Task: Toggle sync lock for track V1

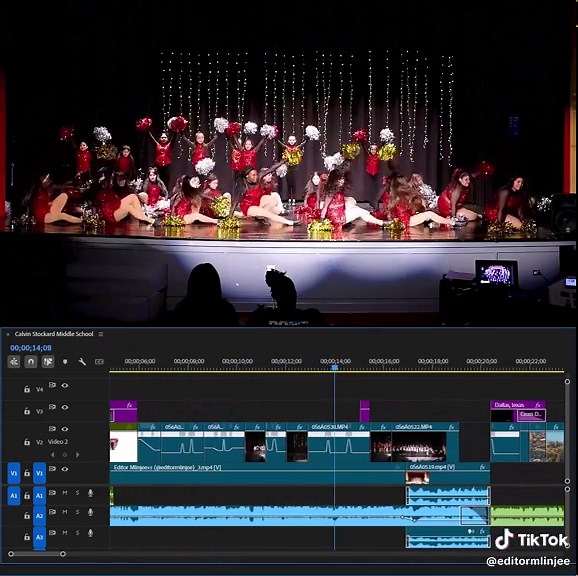Action: (x=52, y=469)
